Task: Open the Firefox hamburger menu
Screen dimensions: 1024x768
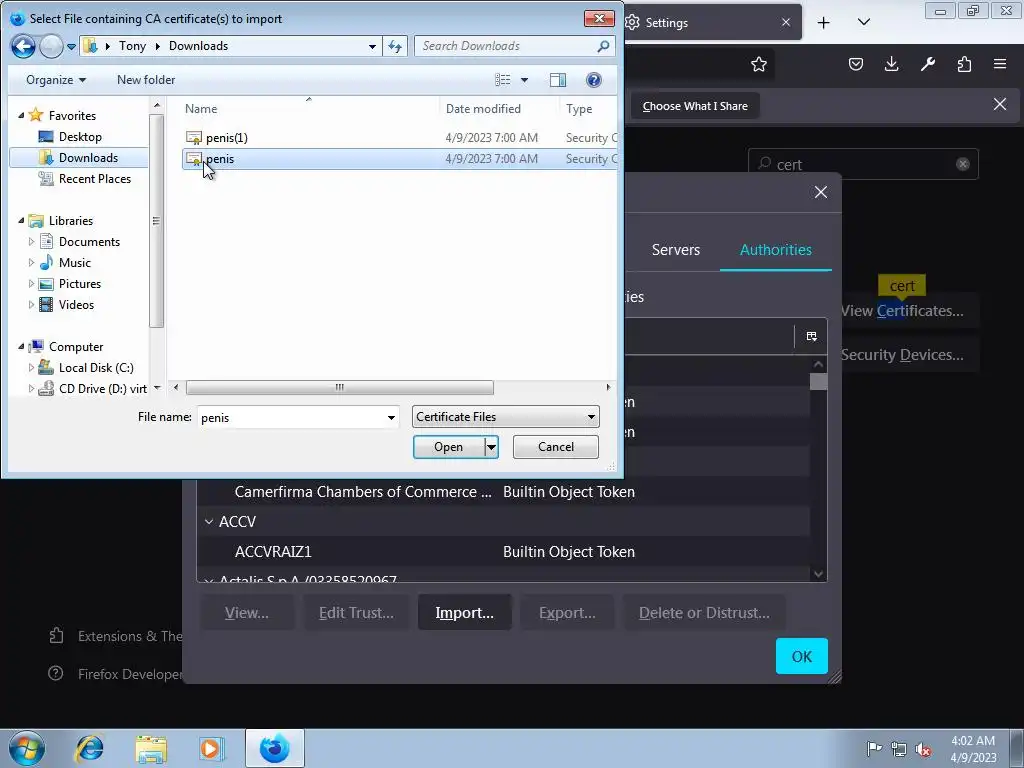Action: (x=1000, y=64)
